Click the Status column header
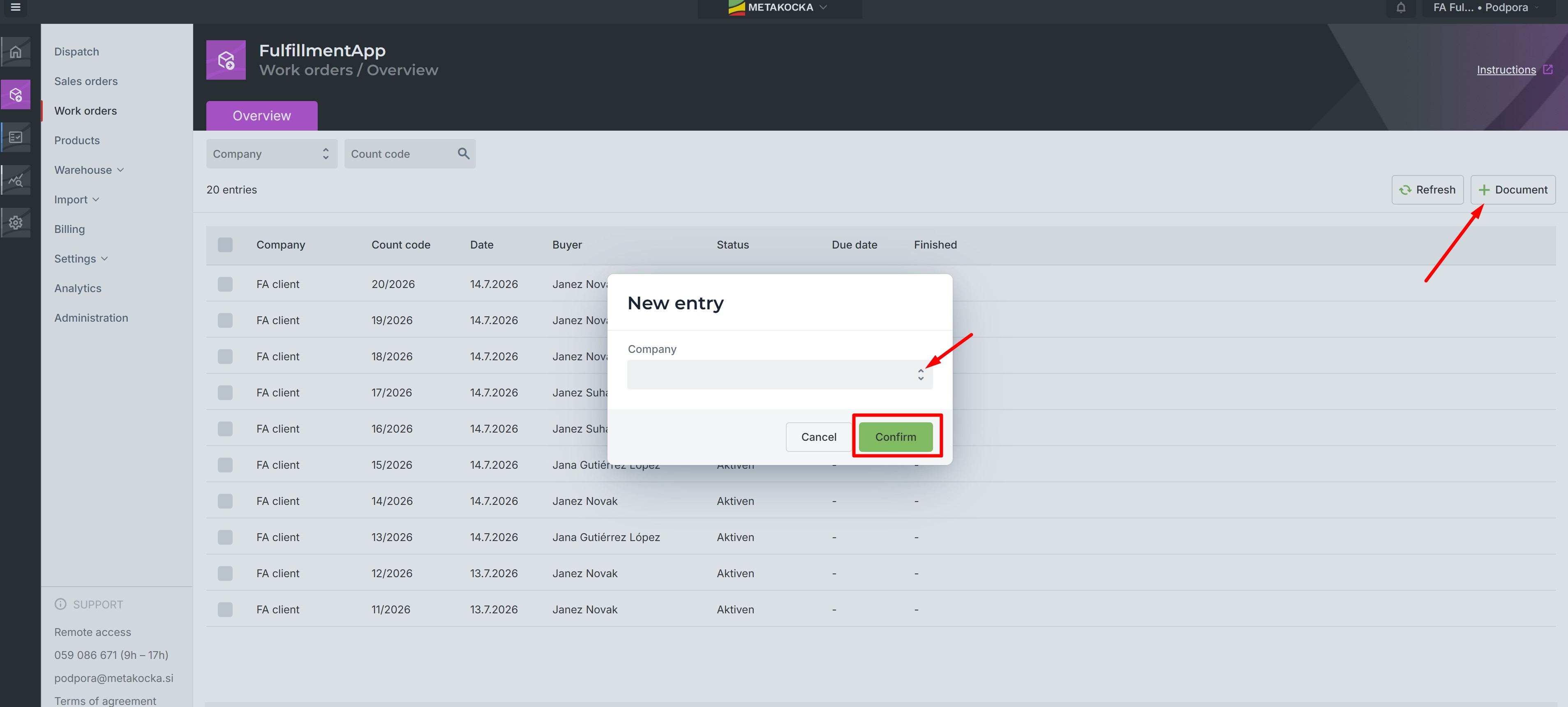The width and height of the screenshot is (1568, 707). 732,244
